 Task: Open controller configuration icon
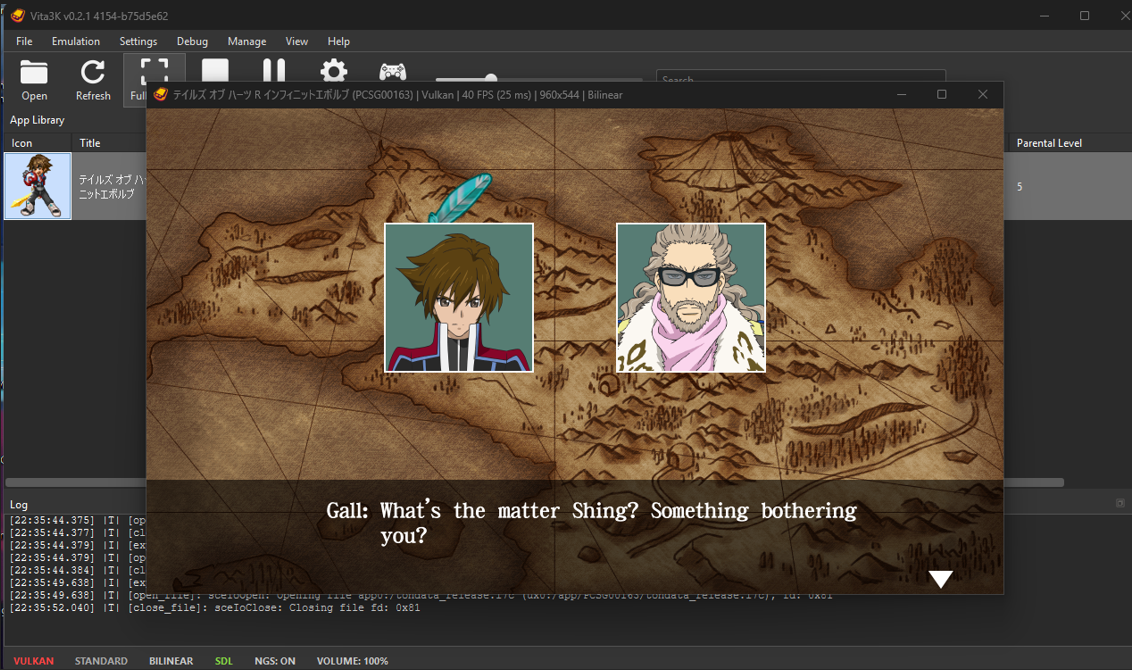pos(393,71)
